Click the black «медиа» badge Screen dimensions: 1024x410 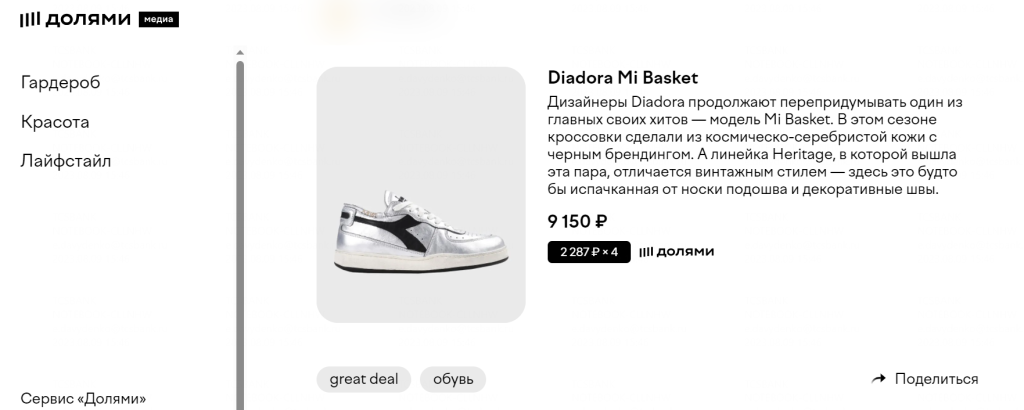click(159, 20)
